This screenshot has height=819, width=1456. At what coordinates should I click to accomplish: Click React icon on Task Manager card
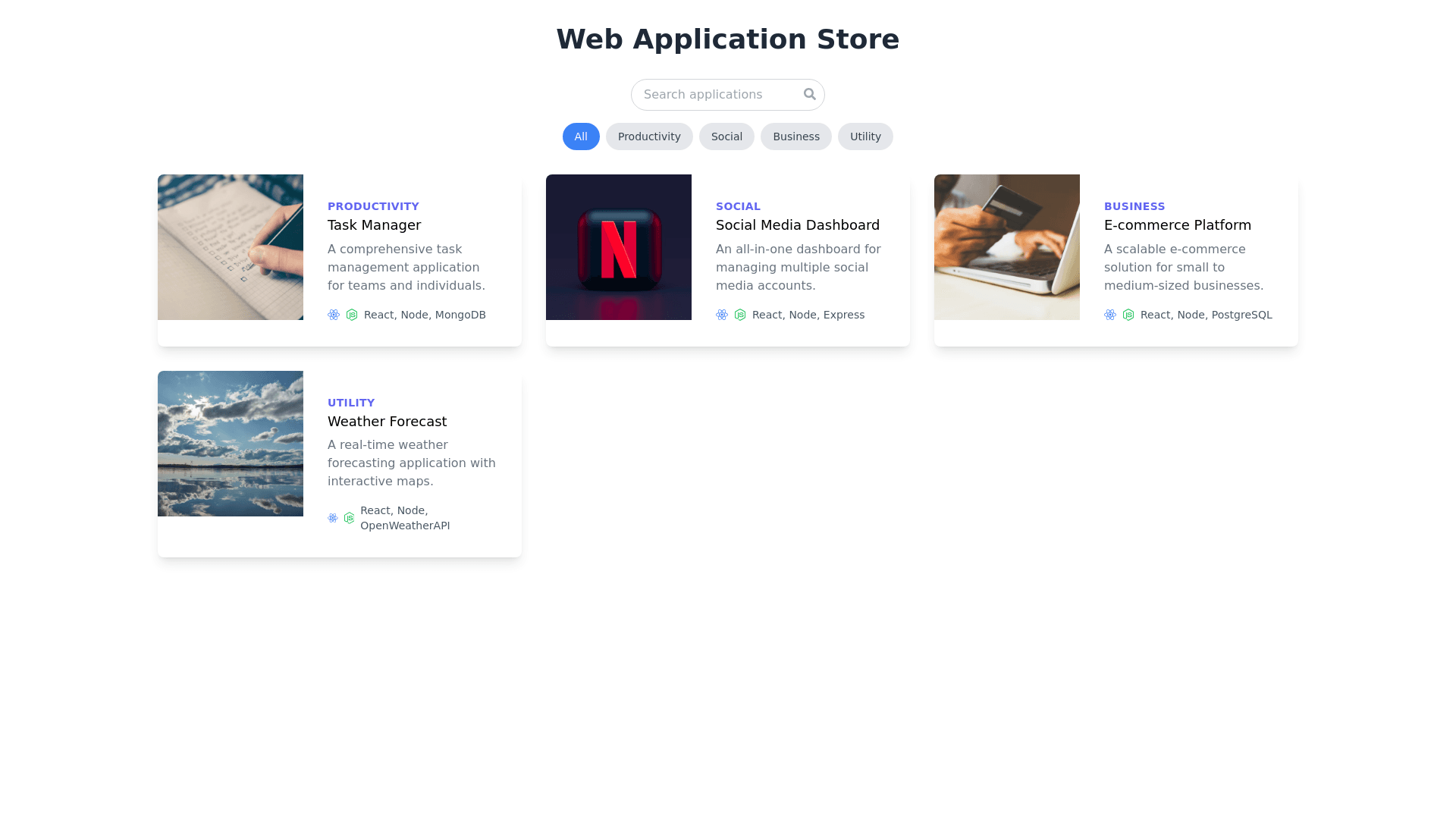point(334,315)
